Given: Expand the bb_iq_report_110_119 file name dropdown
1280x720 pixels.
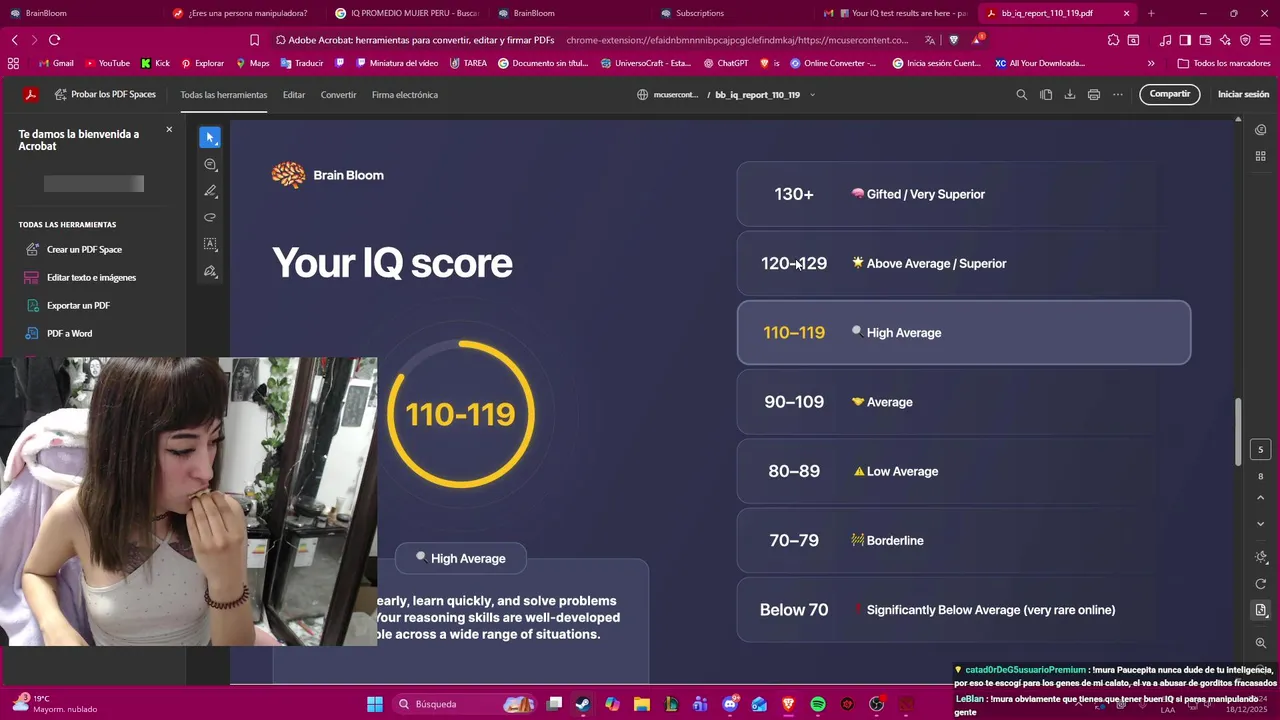Looking at the screenshot, I should [x=812, y=95].
